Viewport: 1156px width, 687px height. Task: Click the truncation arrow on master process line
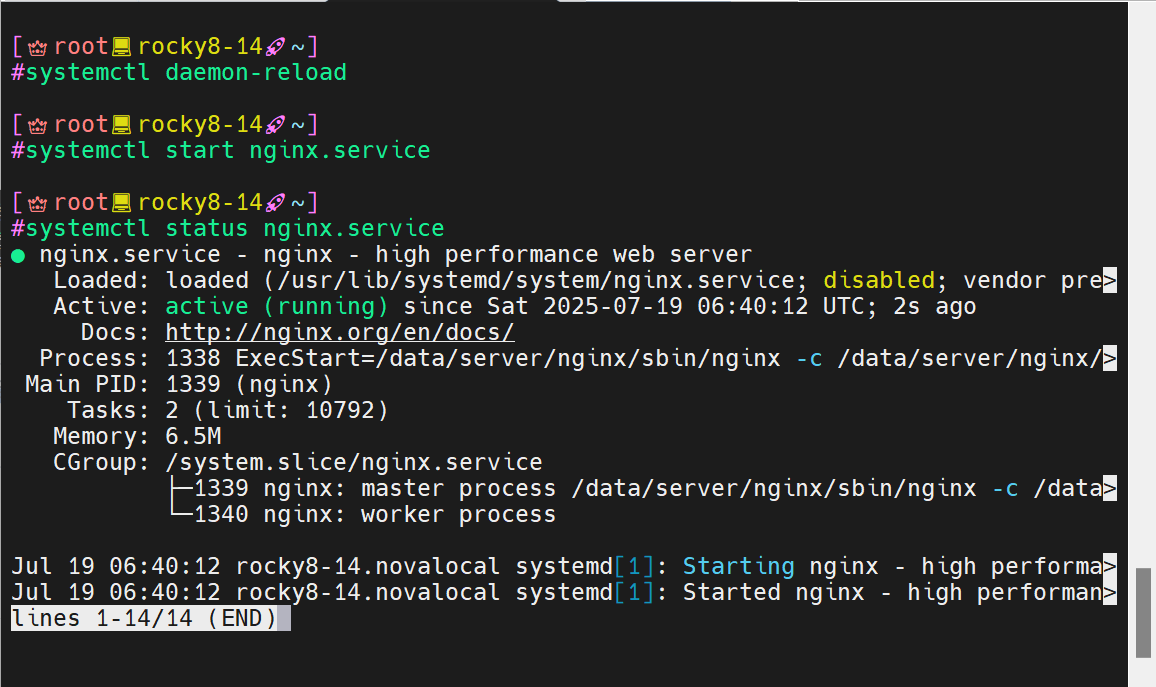(x=1110, y=489)
